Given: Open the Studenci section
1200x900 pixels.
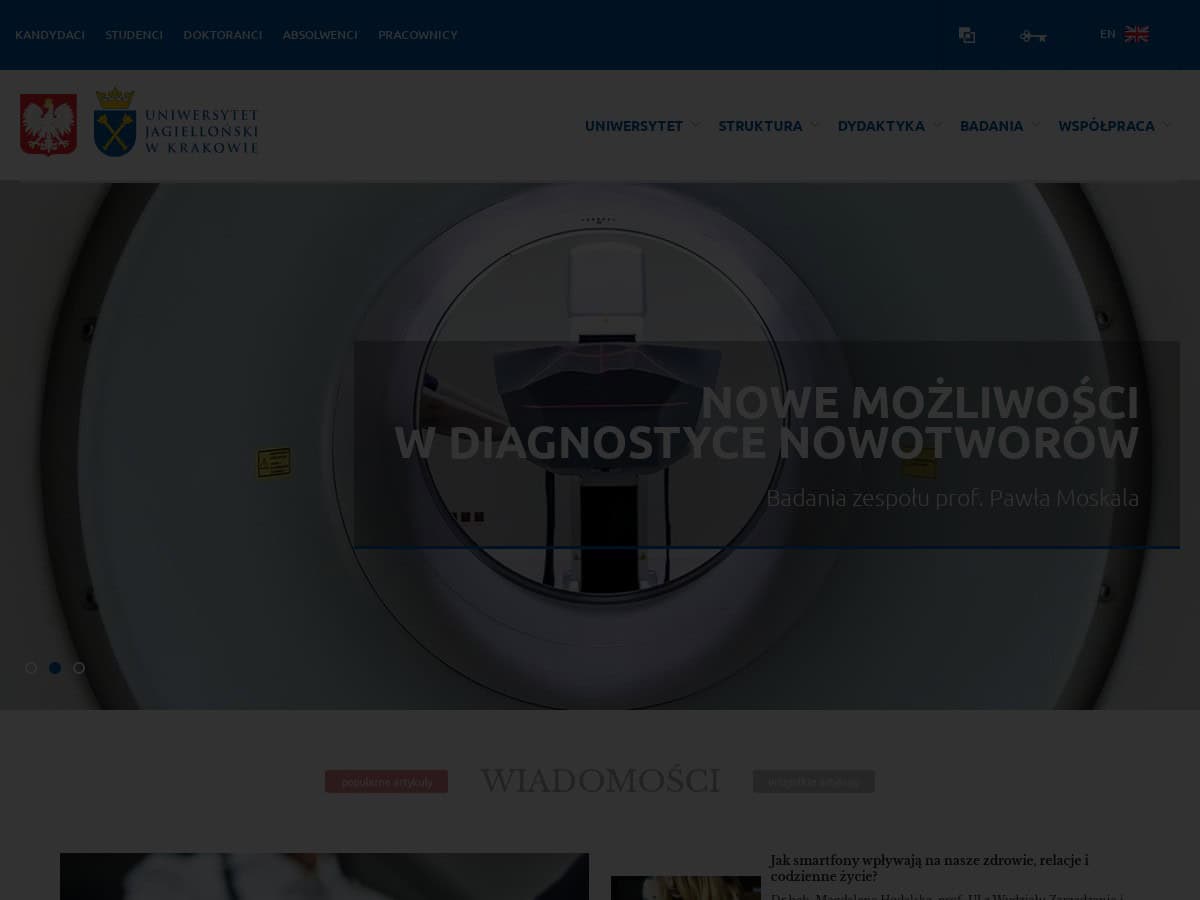Looking at the screenshot, I should pyautogui.click(x=134, y=35).
